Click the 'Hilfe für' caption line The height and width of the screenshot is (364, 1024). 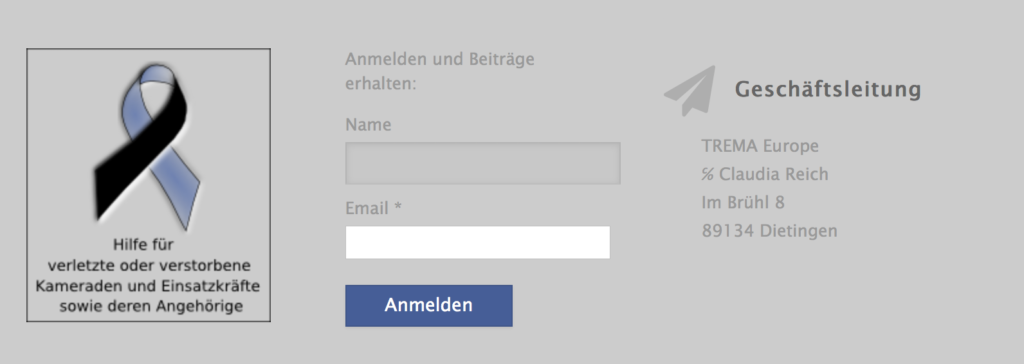(x=143, y=246)
